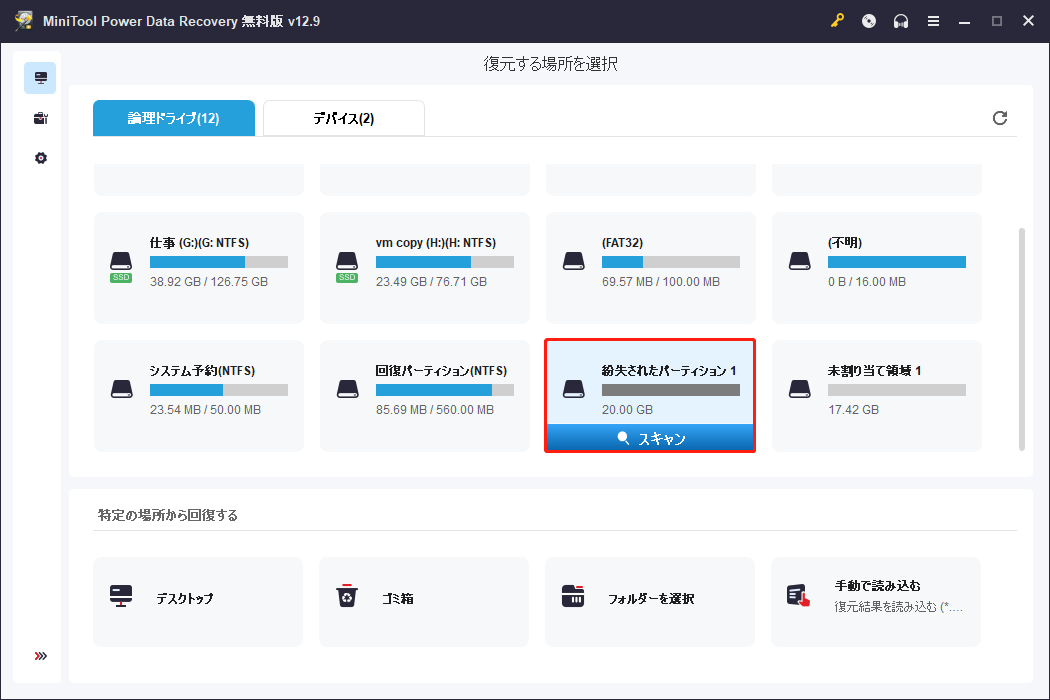Image resolution: width=1050 pixels, height=700 pixels.
Task: Click the スキャン button on lost partition
Action: pyautogui.click(x=650, y=438)
